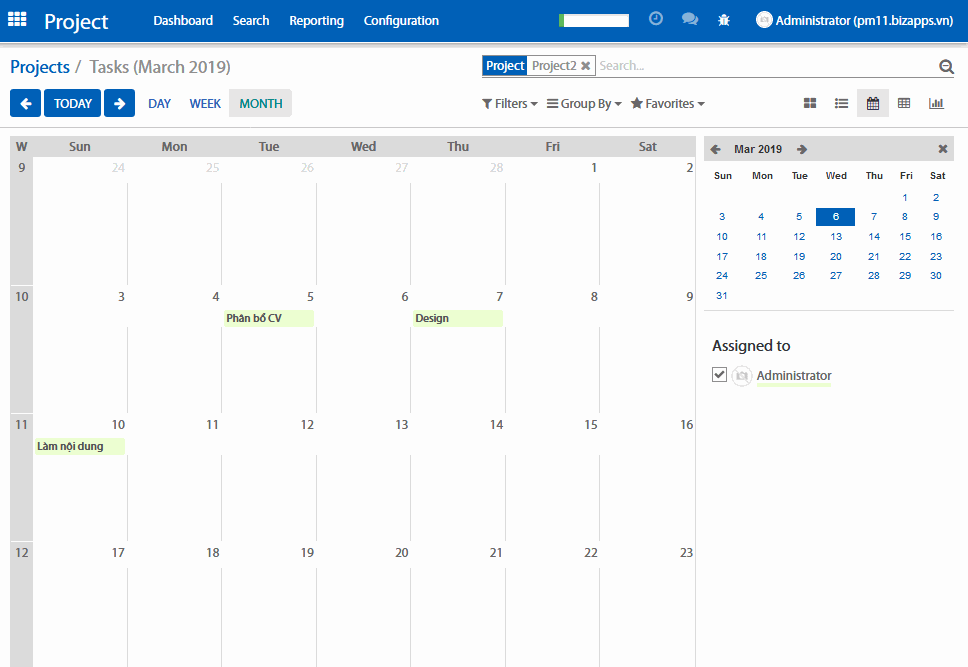
Task: Open the Favorites dropdown
Action: [x=667, y=104]
